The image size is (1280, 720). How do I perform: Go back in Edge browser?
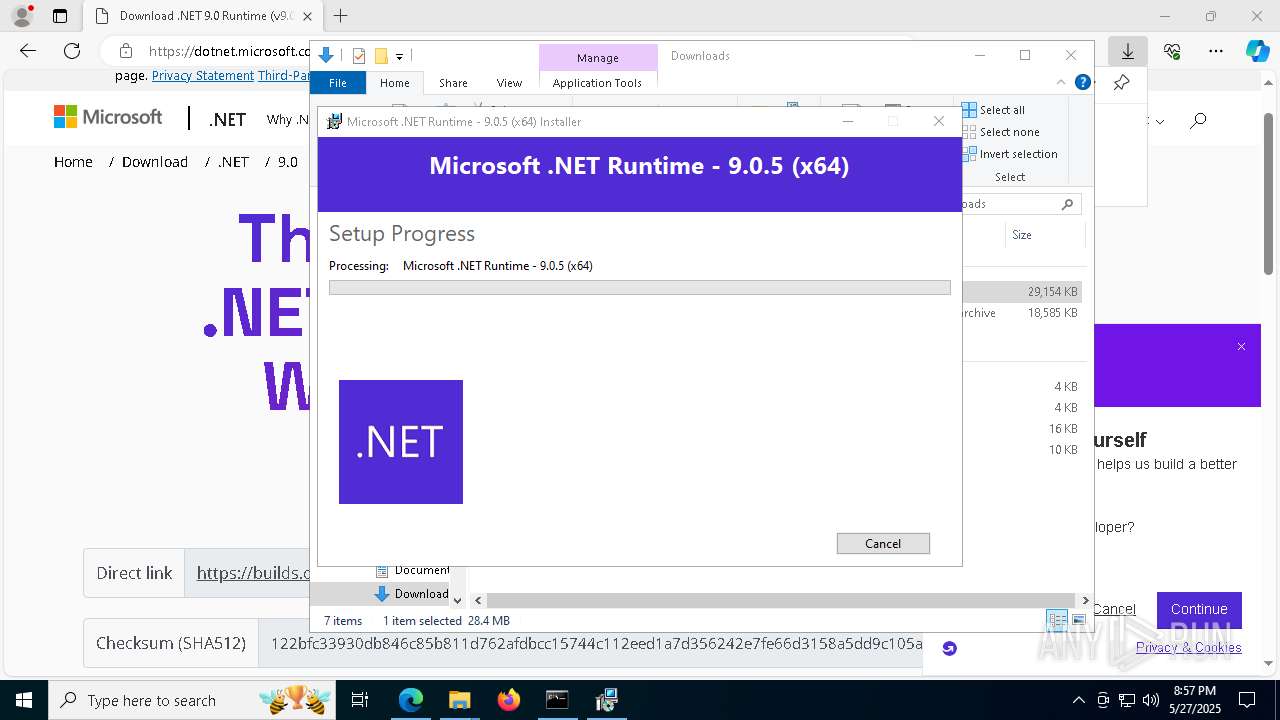pos(28,51)
